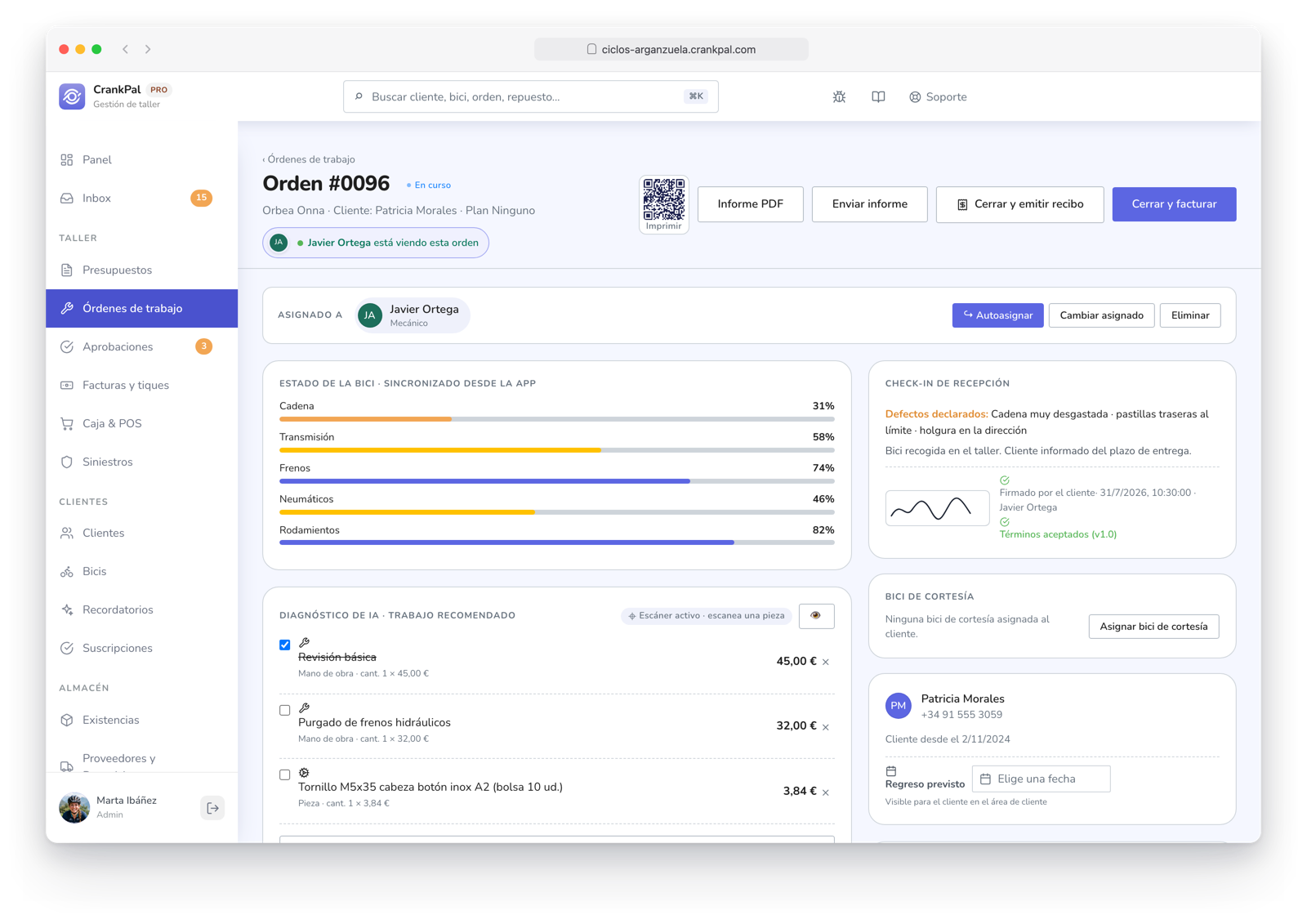Click the gear icon above Tornillo M5x35
The height and width of the screenshot is (924, 1307).
(304, 773)
